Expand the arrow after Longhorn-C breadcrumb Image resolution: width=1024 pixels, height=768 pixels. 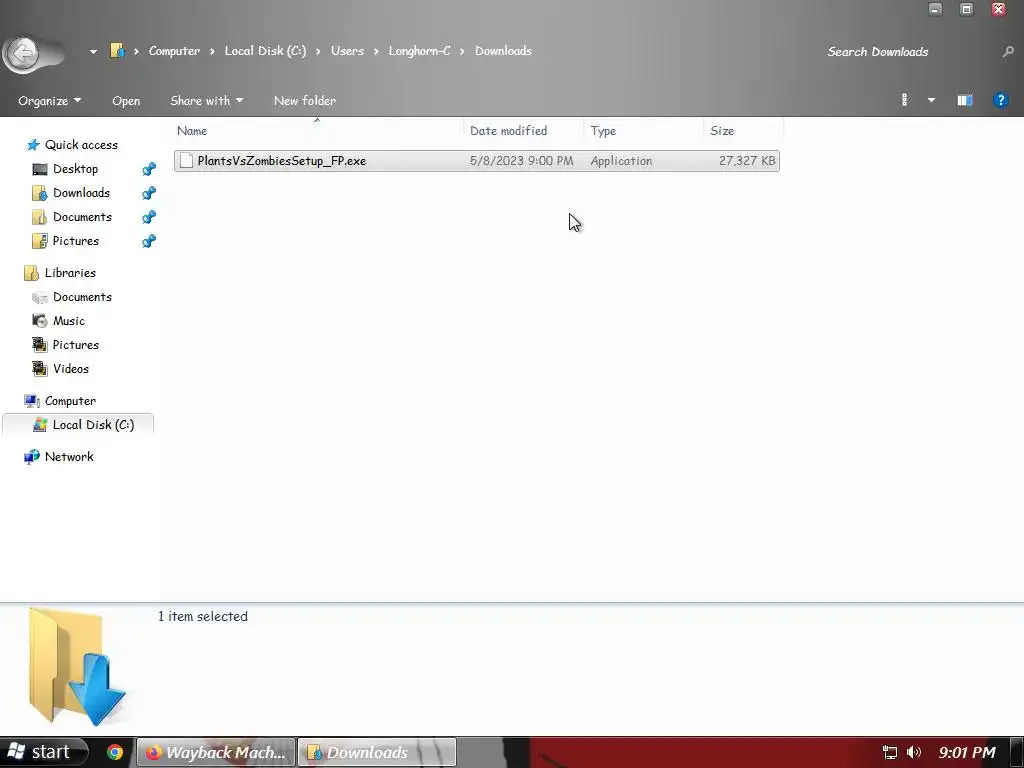pyautogui.click(x=462, y=51)
